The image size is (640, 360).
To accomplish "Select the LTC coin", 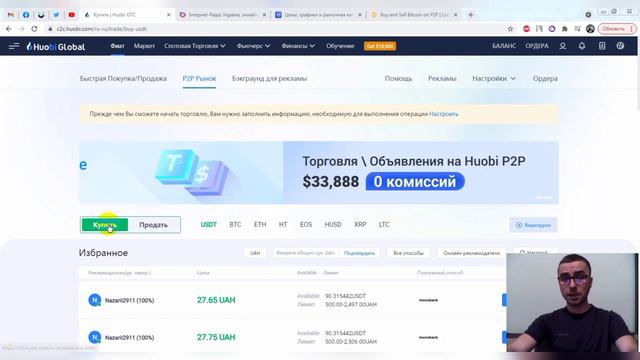I will pos(384,225).
